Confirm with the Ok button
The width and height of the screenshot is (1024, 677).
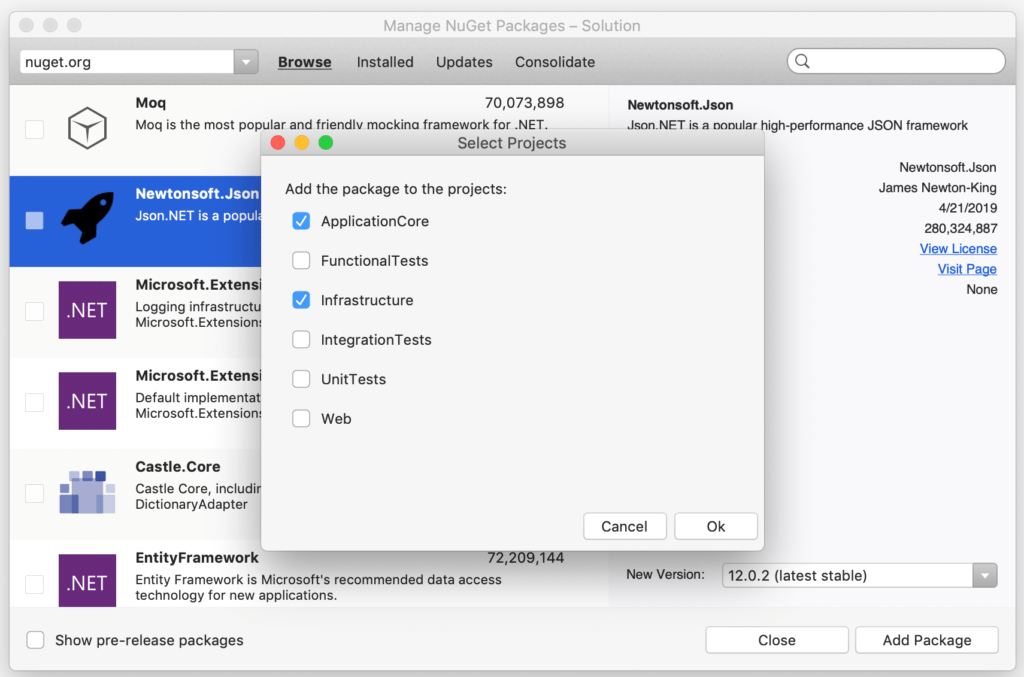coord(715,526)
